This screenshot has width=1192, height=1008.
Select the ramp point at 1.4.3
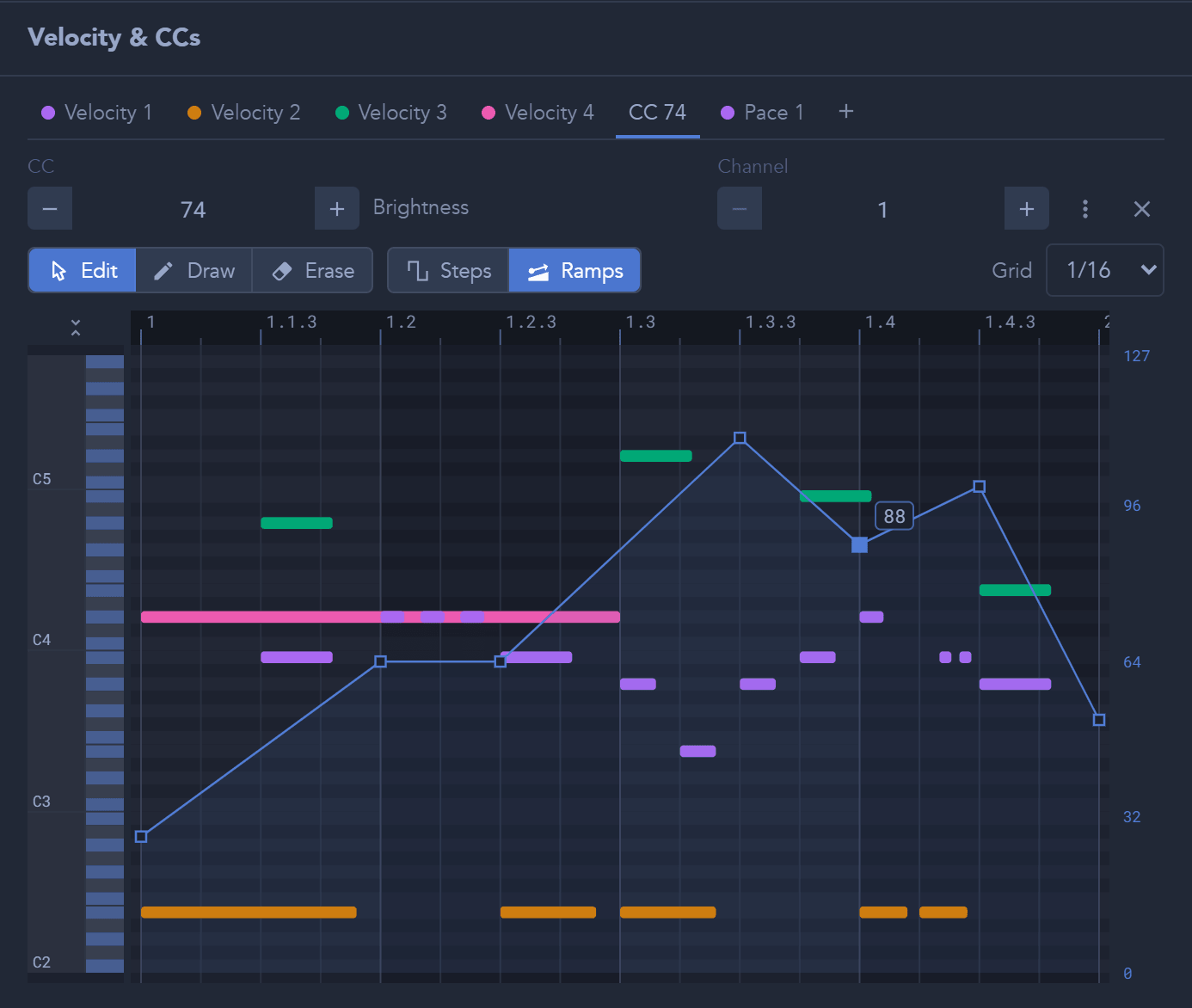point(979,487)
